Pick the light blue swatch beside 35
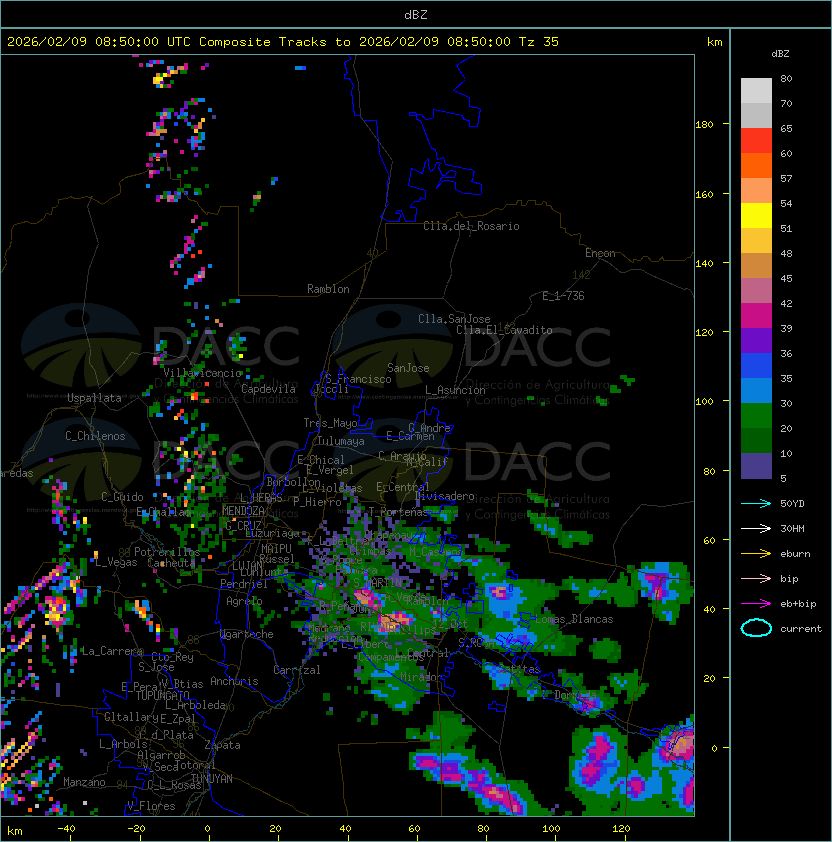The image size is (832, 842). click(756, 390)
